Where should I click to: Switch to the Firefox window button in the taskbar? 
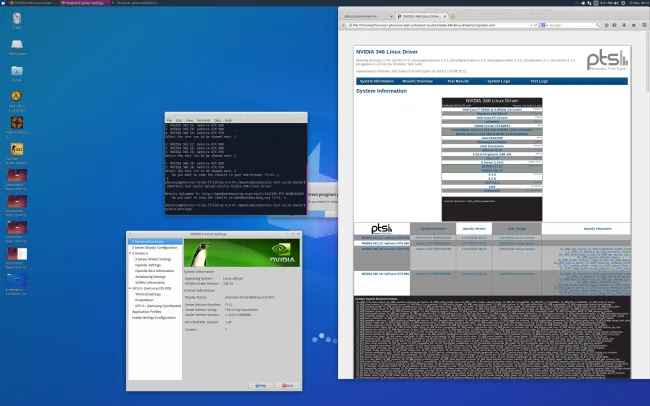click(33, 2)
